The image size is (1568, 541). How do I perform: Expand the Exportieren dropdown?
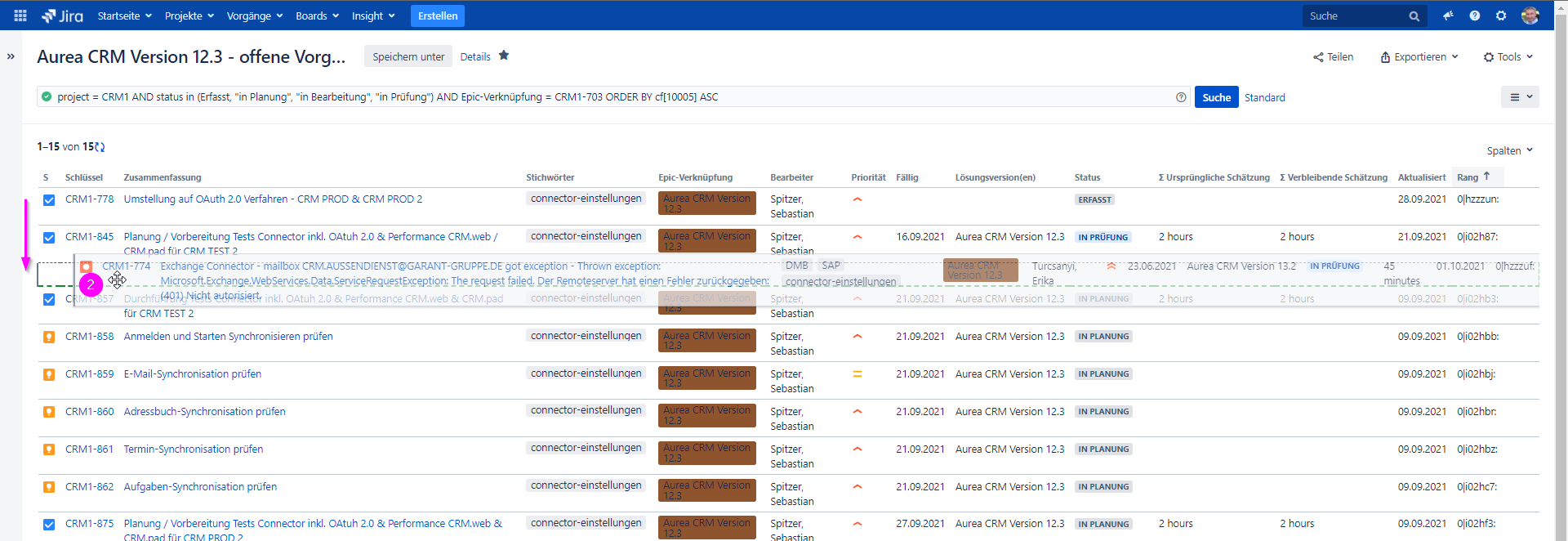pyautogui.click(x=1419, y=57)
